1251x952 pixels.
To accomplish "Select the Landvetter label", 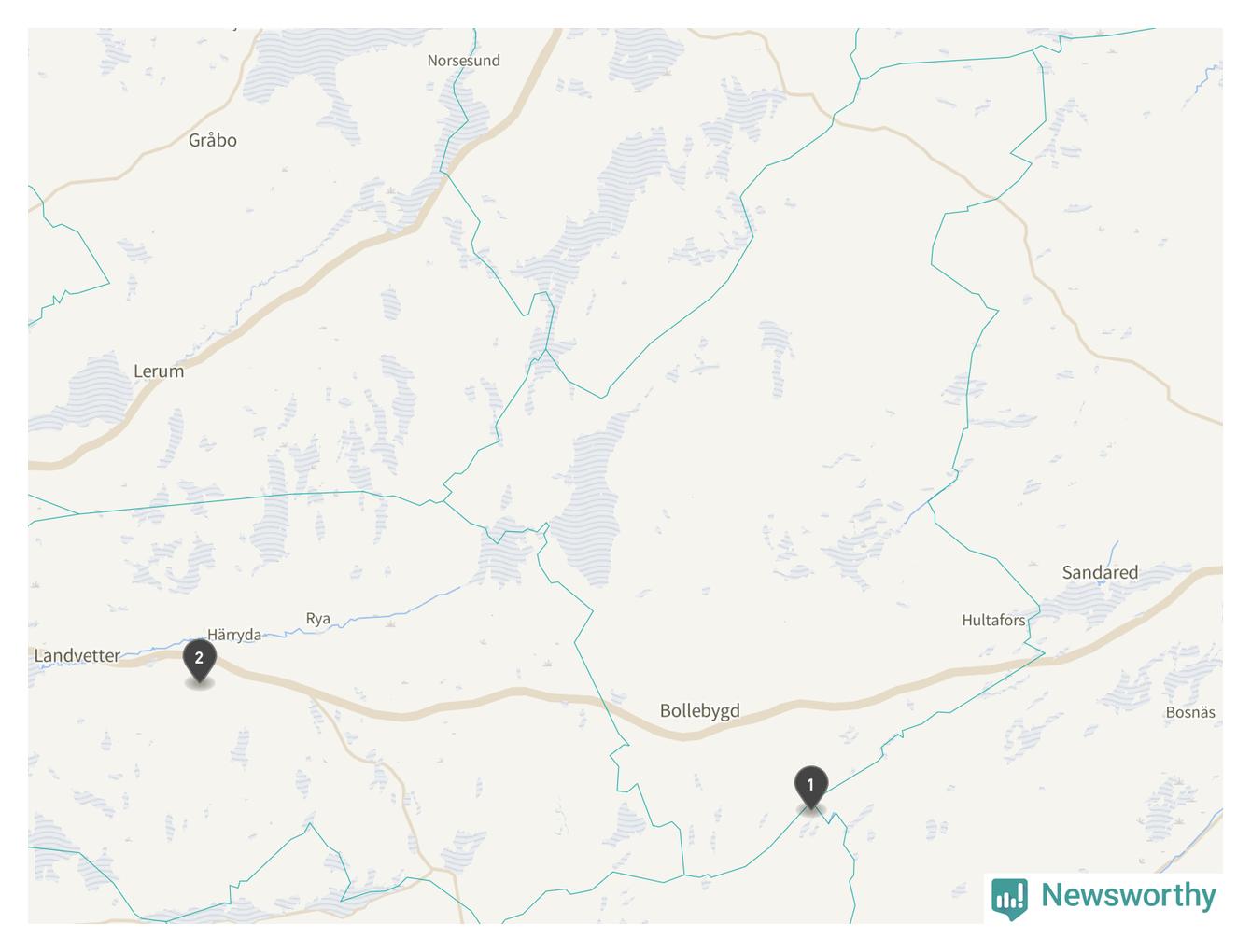I will [x=77, y=655].
